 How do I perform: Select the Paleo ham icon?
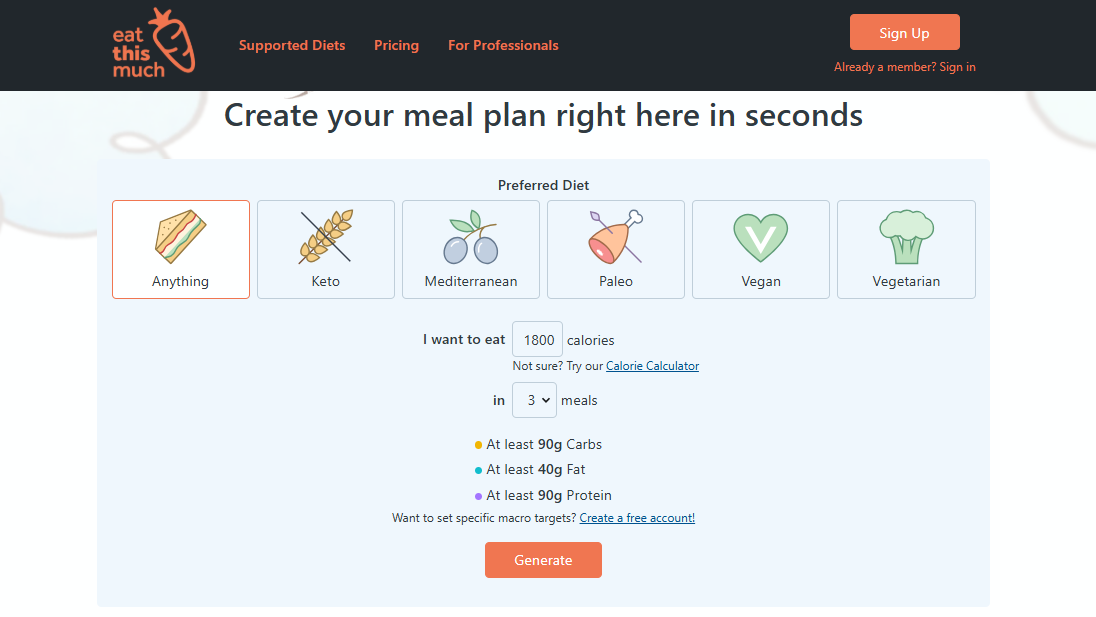[616, 237]
